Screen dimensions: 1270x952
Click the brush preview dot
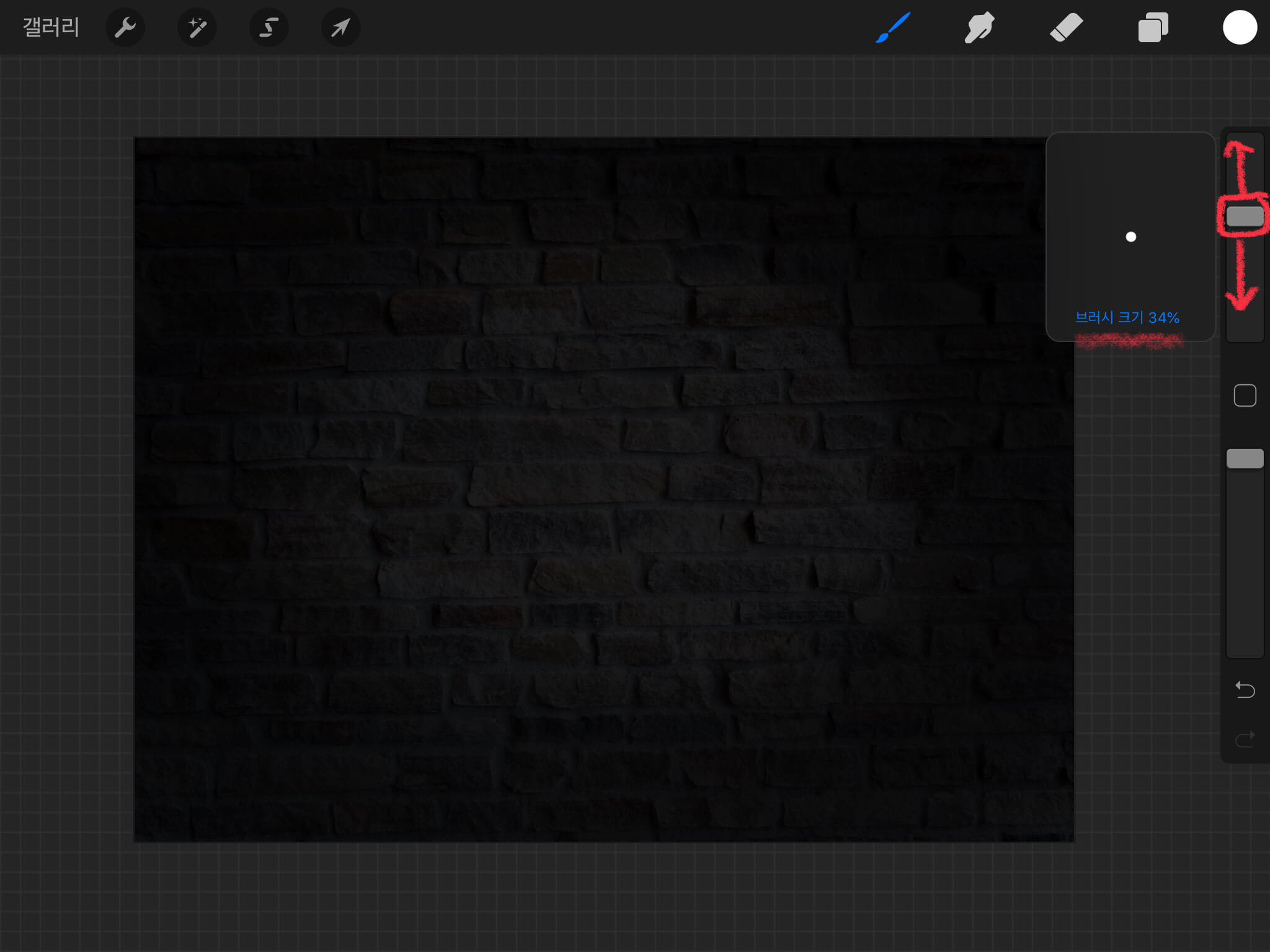1130,237
